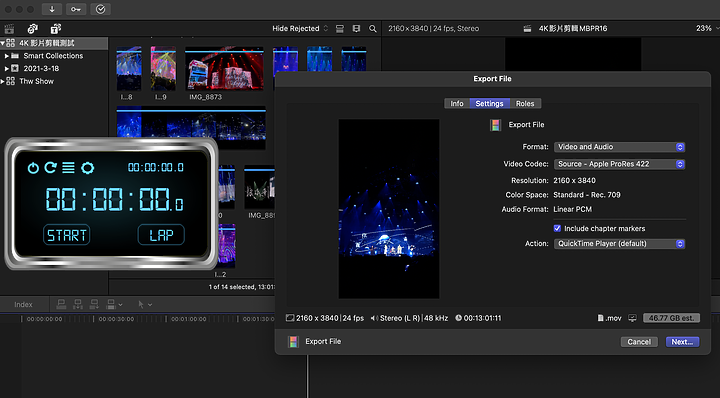Switch to the Settings tab
The height and width of the screenshot is (398, 720).
489,104
